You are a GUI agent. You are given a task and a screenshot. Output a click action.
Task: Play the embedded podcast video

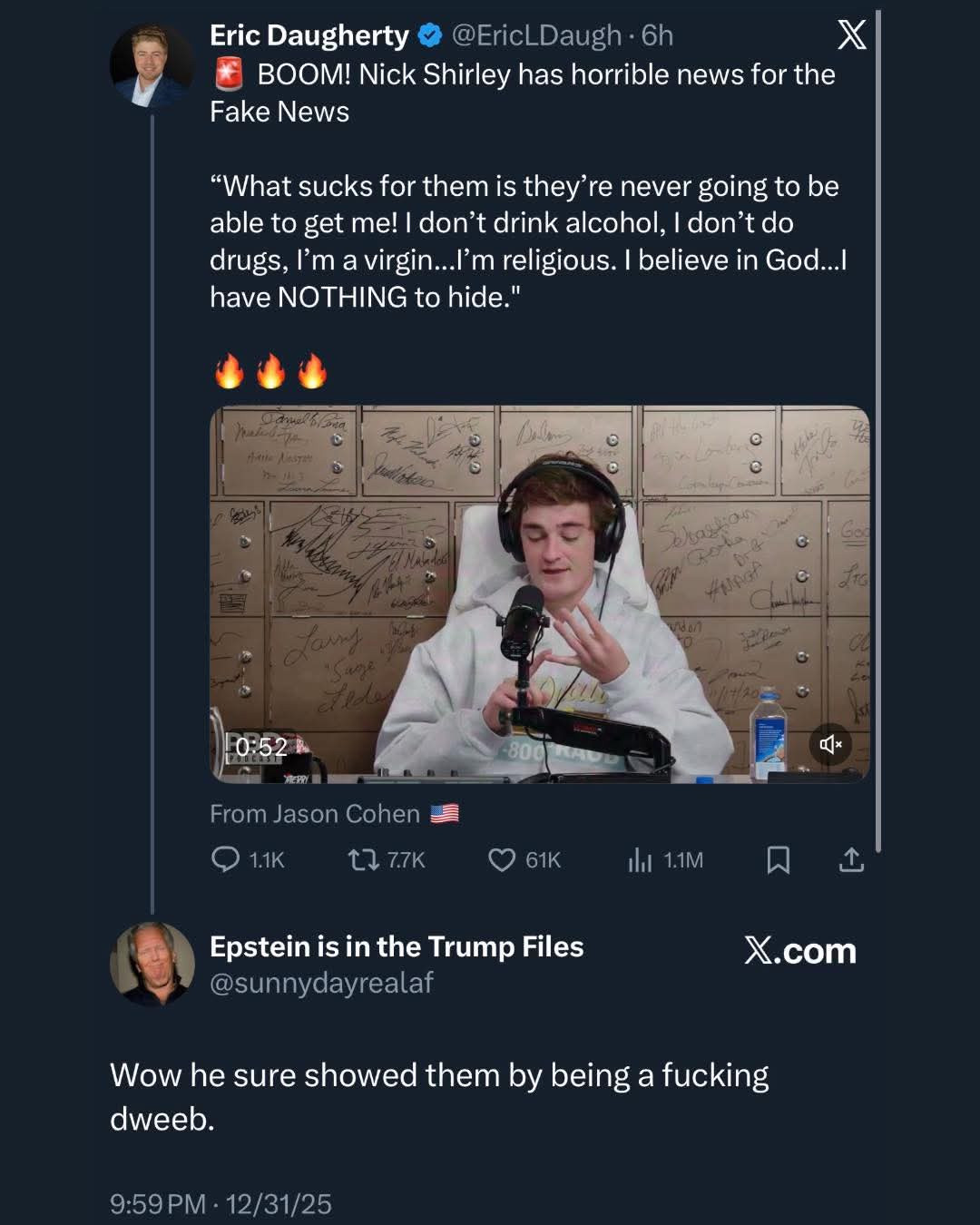(539, 593)
